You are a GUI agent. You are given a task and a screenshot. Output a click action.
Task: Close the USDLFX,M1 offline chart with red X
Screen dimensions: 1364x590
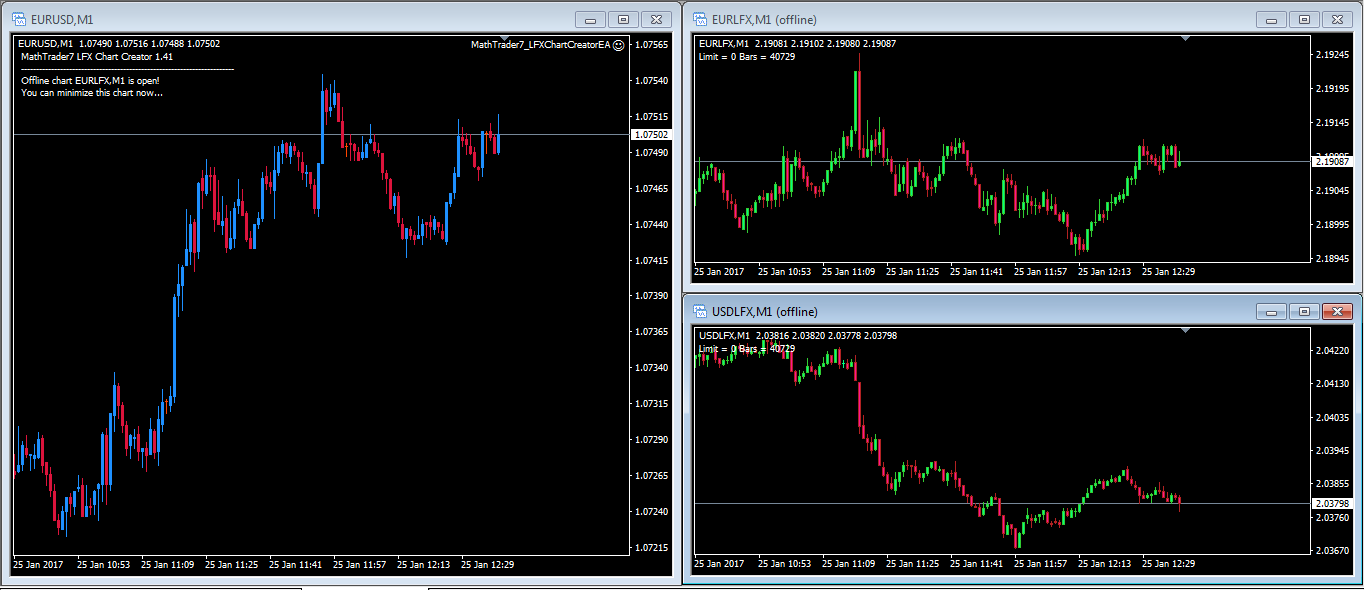point(1336,311)
